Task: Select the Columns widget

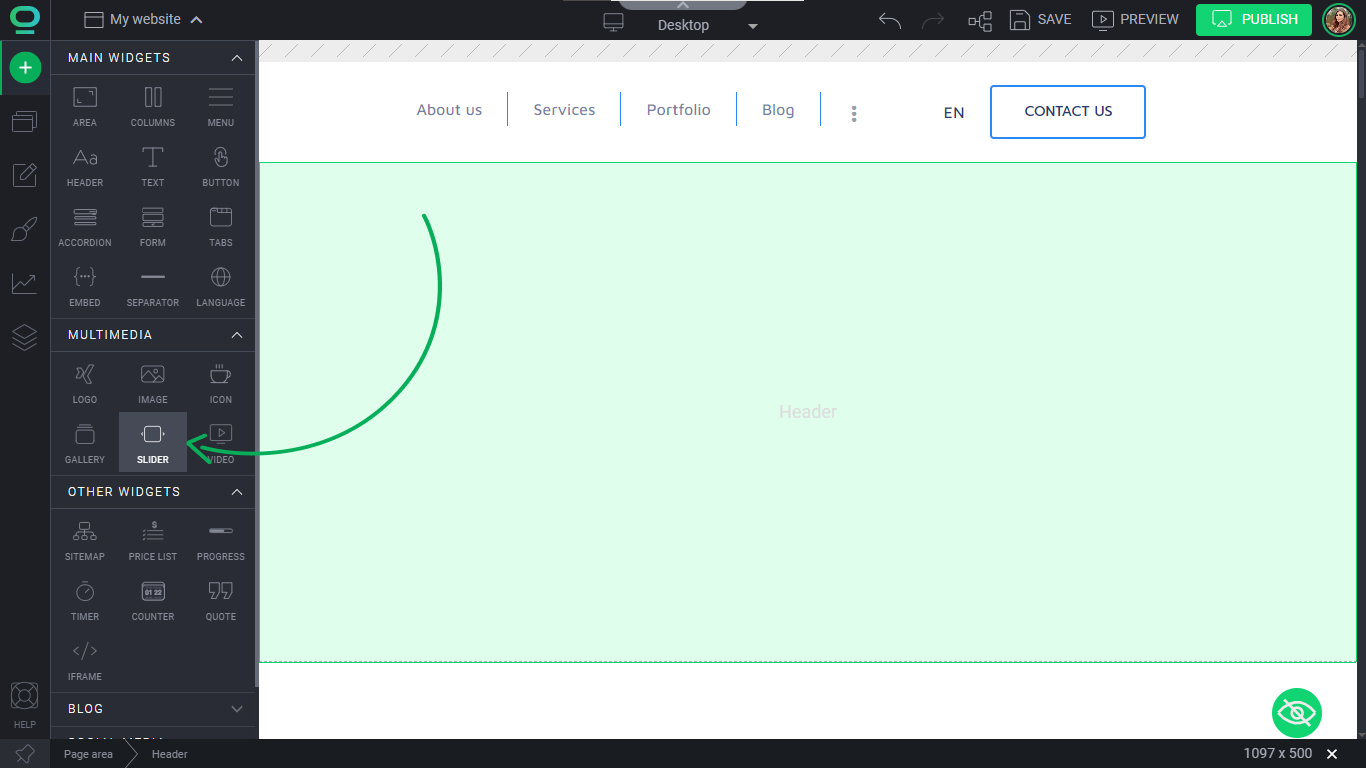Action: coord(153,106)
